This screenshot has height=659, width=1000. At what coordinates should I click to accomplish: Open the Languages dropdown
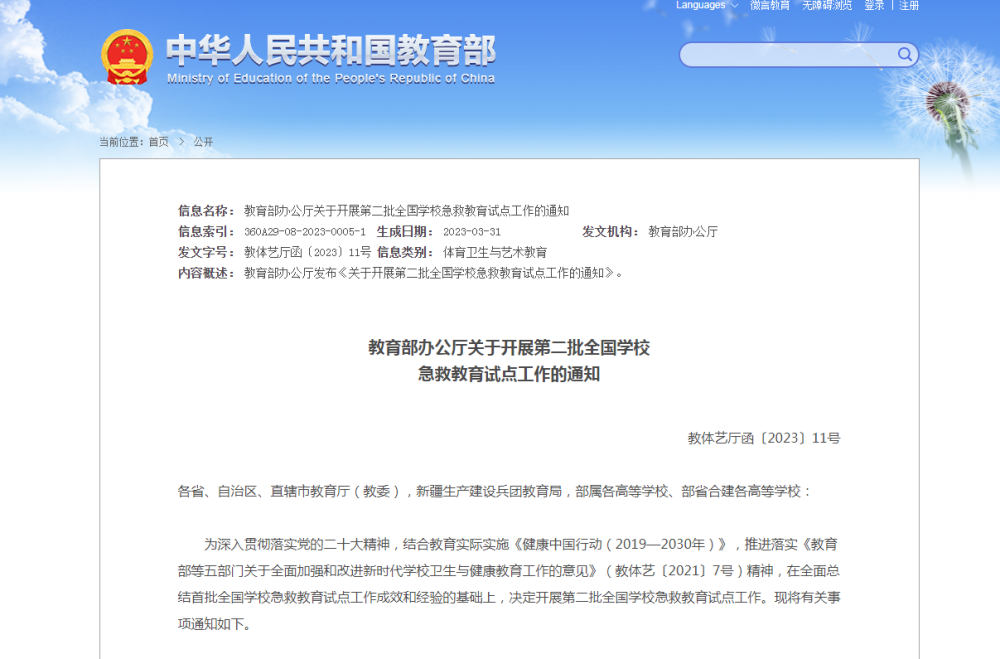[x=707, y=5]
